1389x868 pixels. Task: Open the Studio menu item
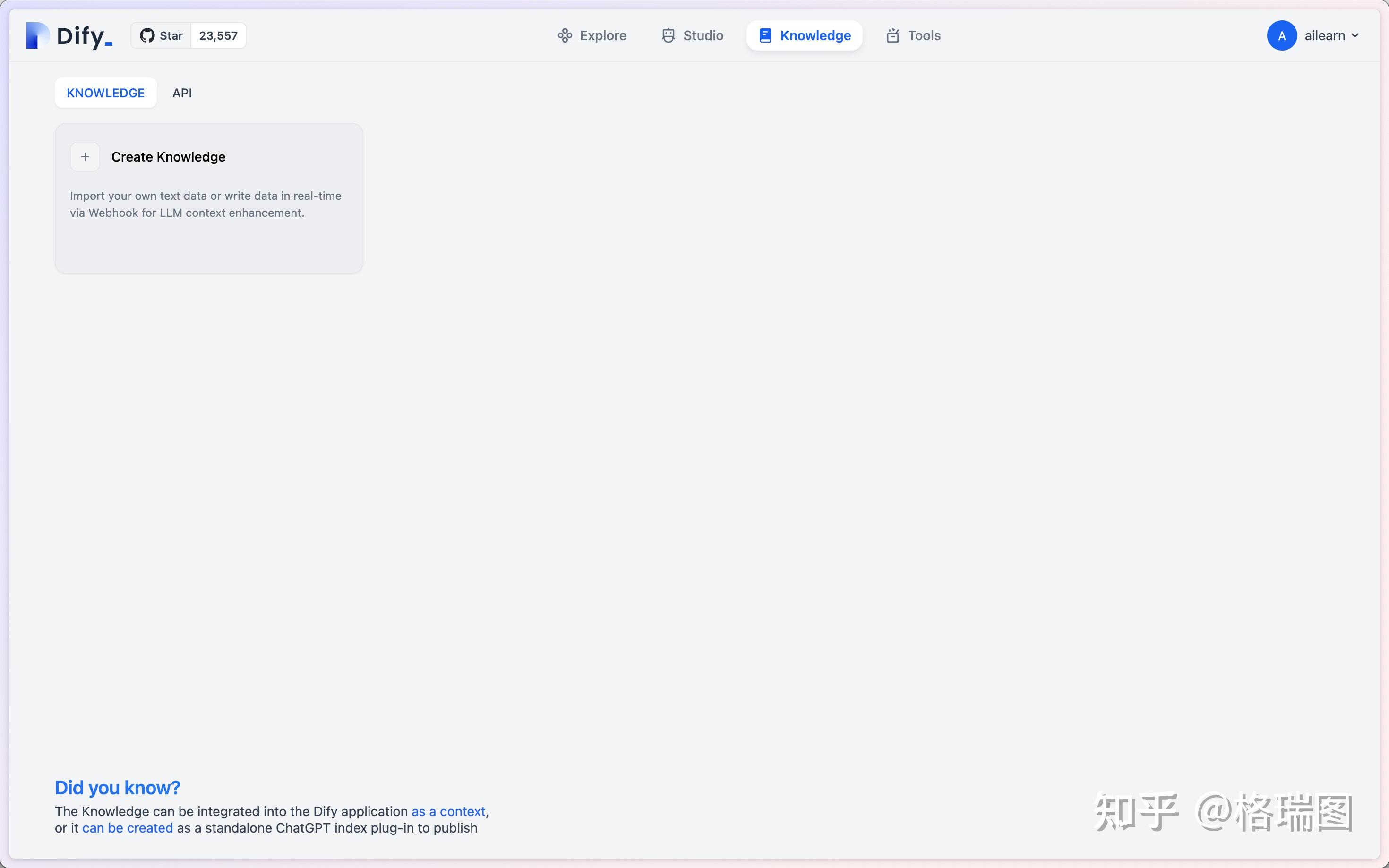703,35
